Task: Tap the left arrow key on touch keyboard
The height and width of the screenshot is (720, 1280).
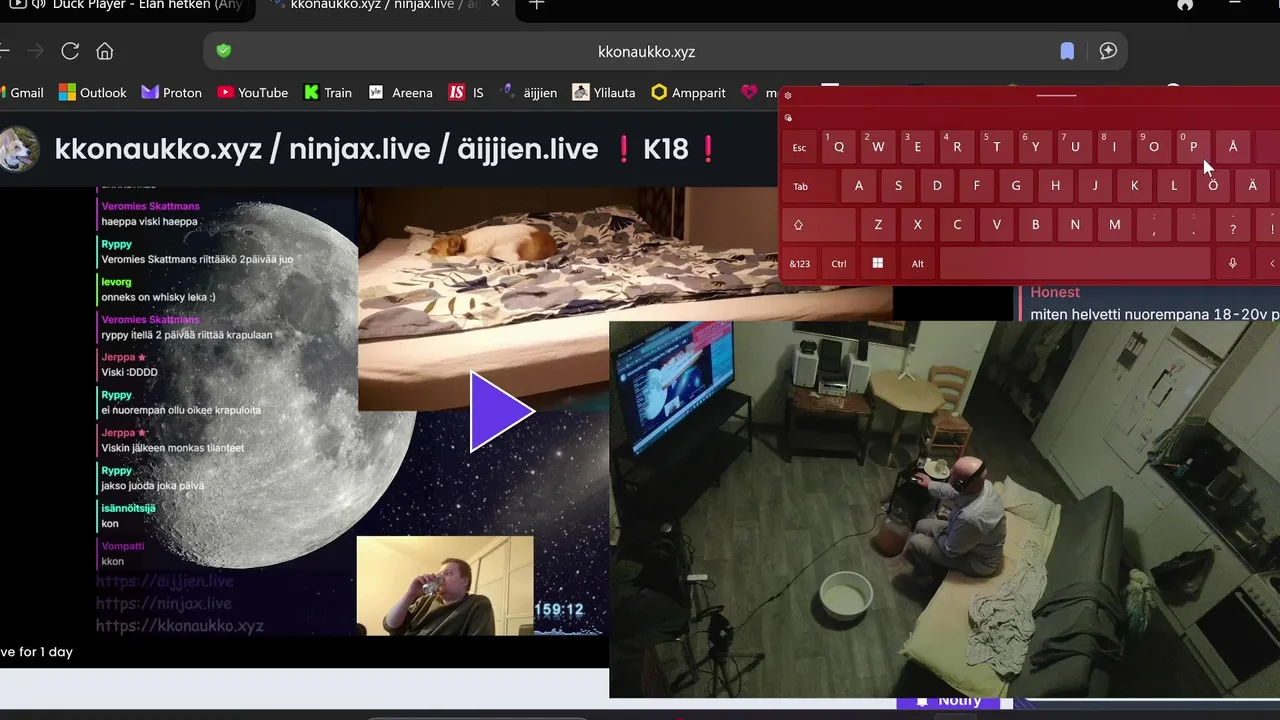Action: (x=1270, y=264)
